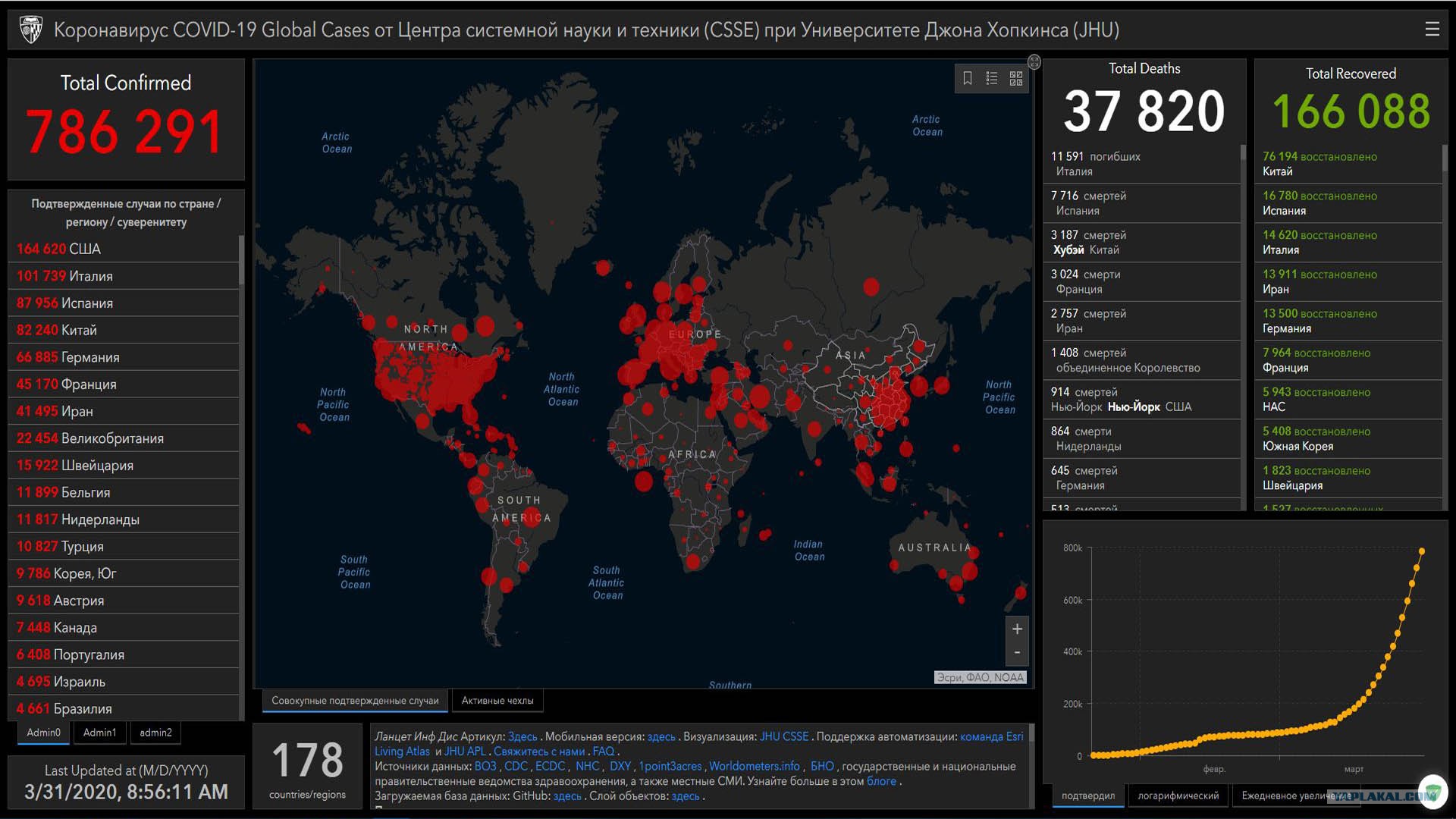Viewport: 1456px width, 819px height.
Task: Select 7 448 Канада in country list
Action: (x=124, y=628)
